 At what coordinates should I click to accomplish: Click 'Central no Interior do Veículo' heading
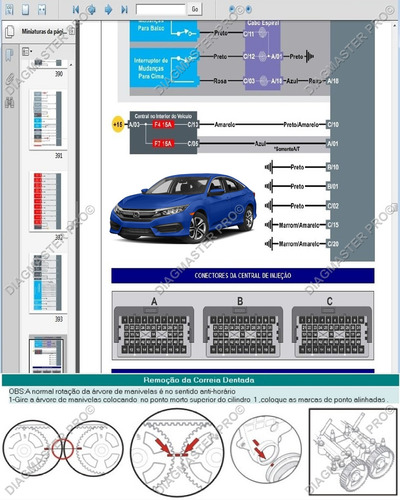pos(163,116)
